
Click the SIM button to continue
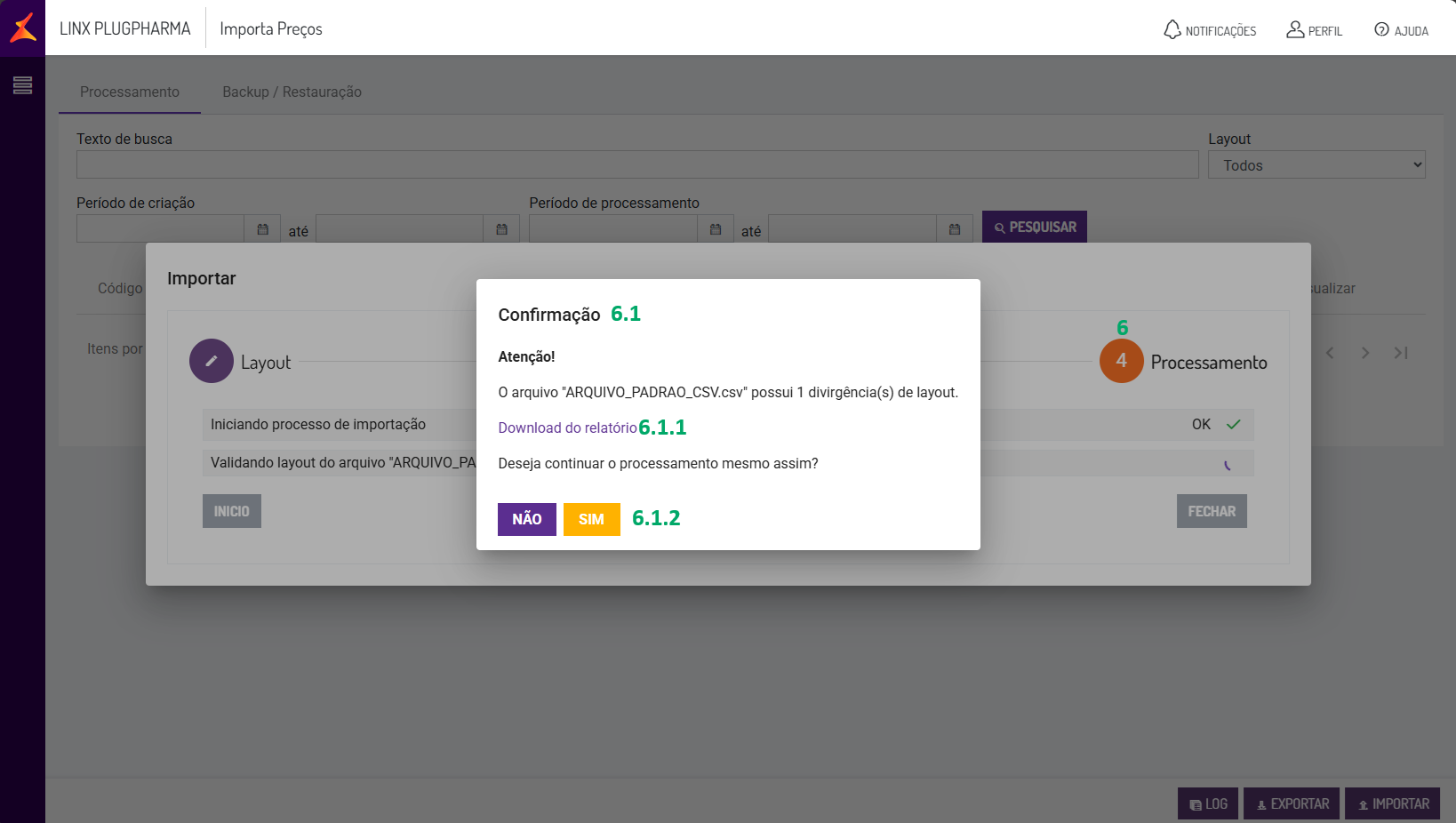pyautogui.click(x=591, y=519)
